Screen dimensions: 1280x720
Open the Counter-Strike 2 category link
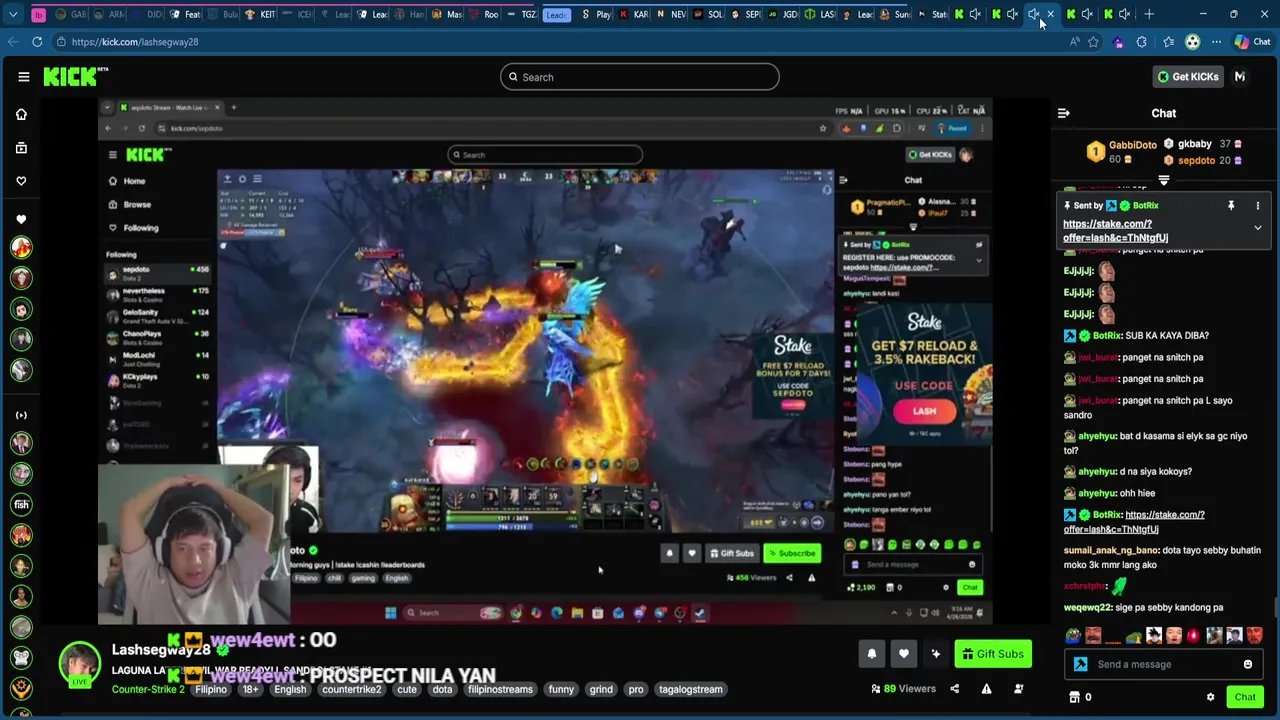(148, 689)
